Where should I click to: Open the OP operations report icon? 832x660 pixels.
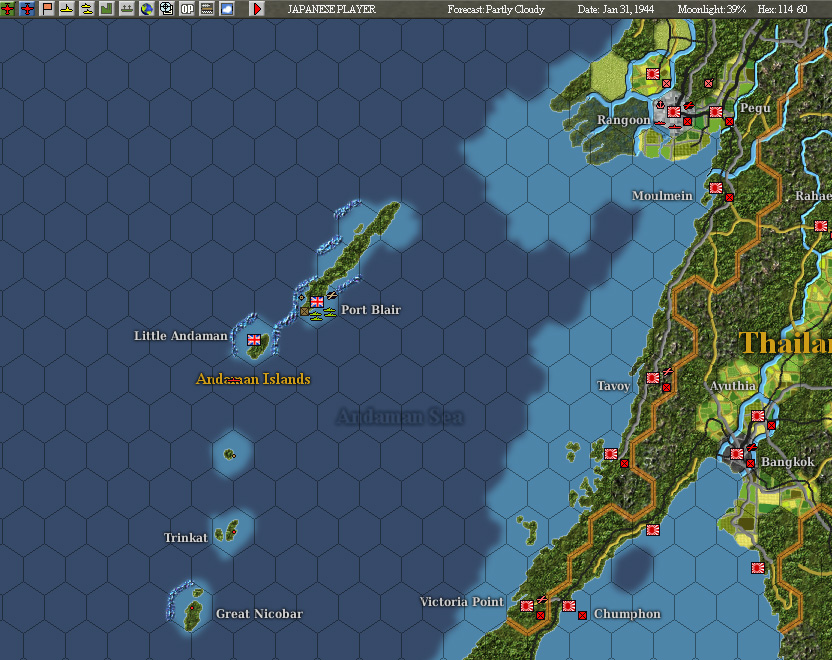click(x=187, y=8)
